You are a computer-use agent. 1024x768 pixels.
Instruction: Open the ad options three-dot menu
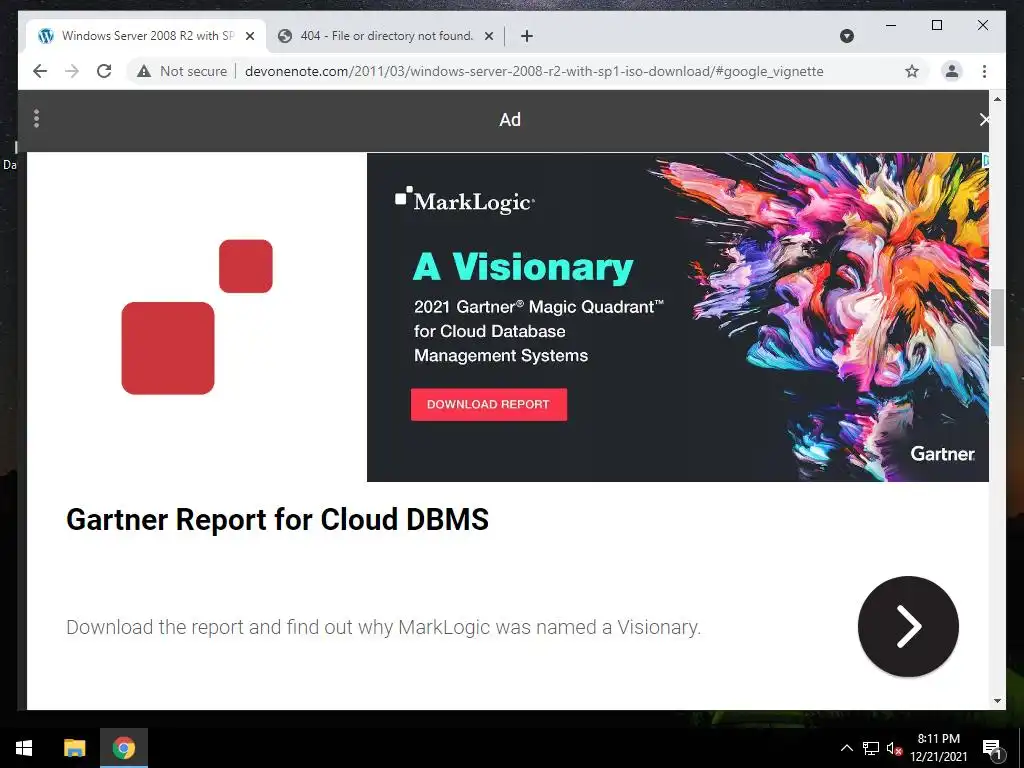(37, 119)
